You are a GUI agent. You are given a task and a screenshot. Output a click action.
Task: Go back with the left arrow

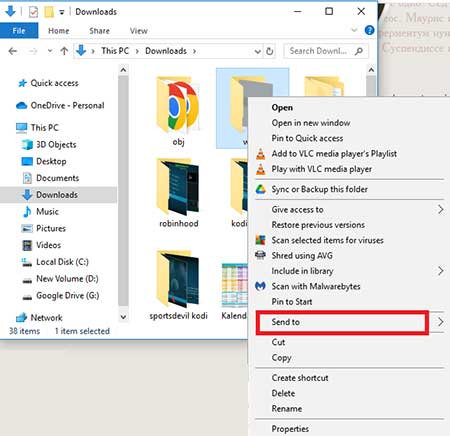[x=13, y=51]
